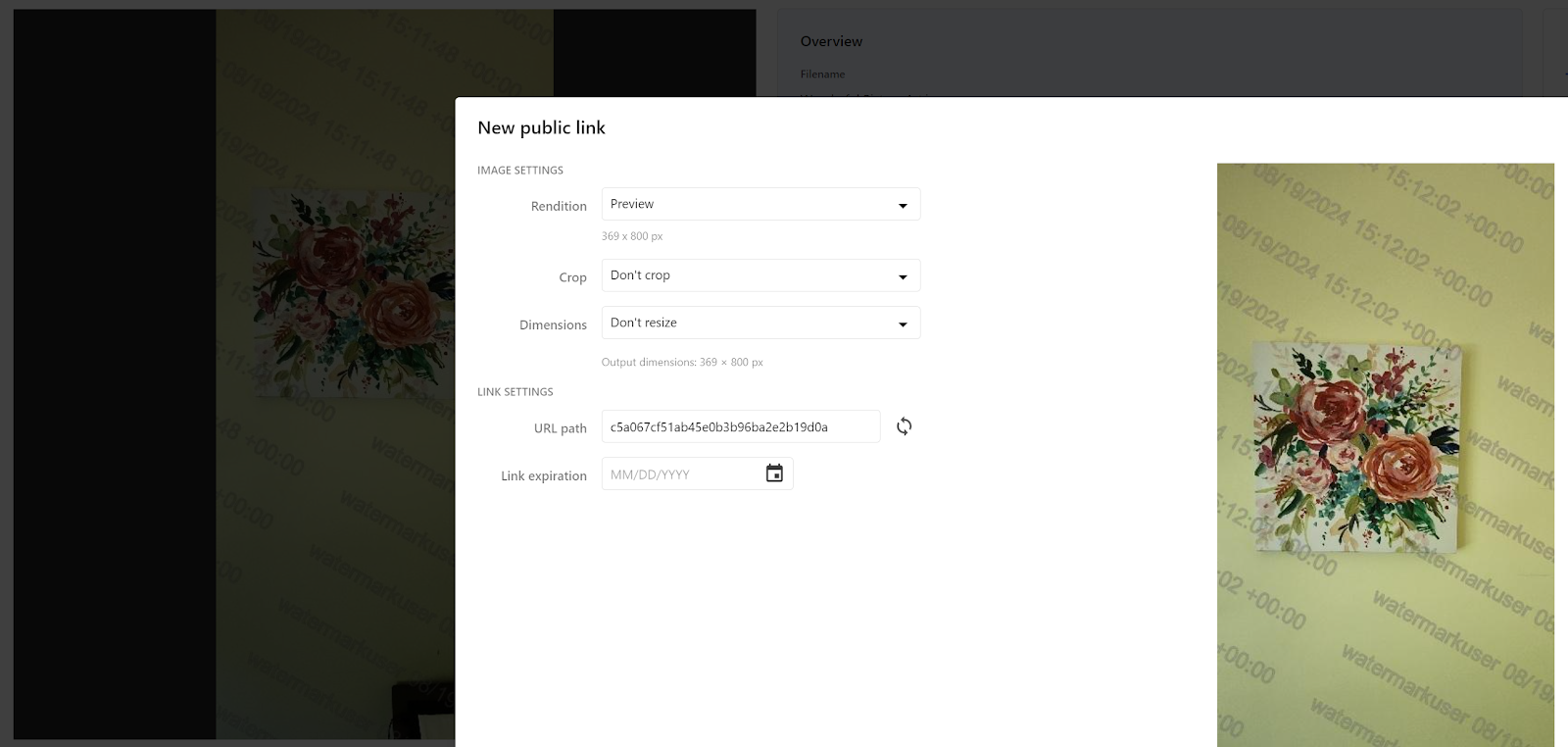Click the Rendition field label
Image resolution: width=1568 pixels, height=747 pixels.
pos(559,206)
